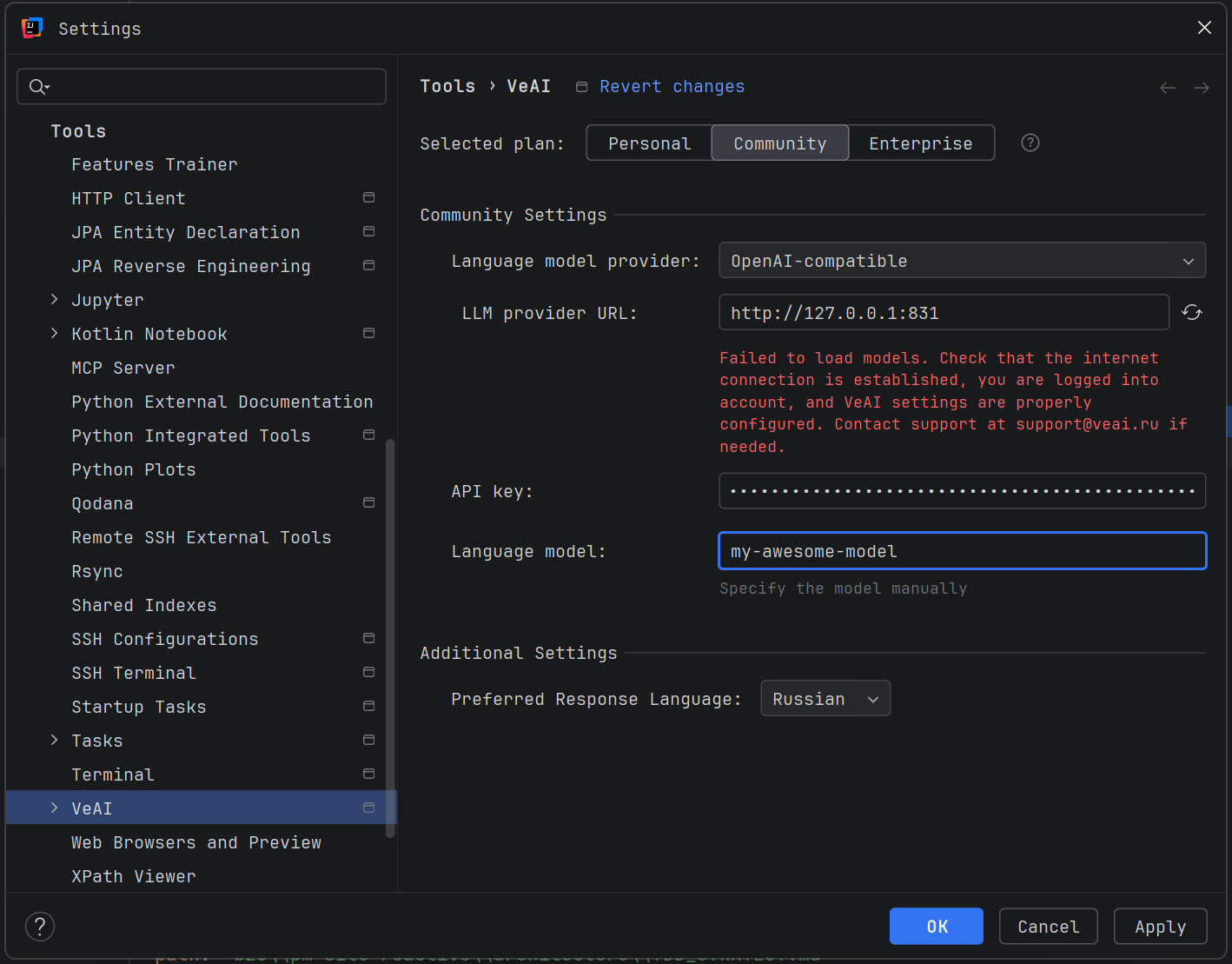Click project-level icon beside SSH Terminal
Viewport: 1232px width, 964px height.
point(368,673)
